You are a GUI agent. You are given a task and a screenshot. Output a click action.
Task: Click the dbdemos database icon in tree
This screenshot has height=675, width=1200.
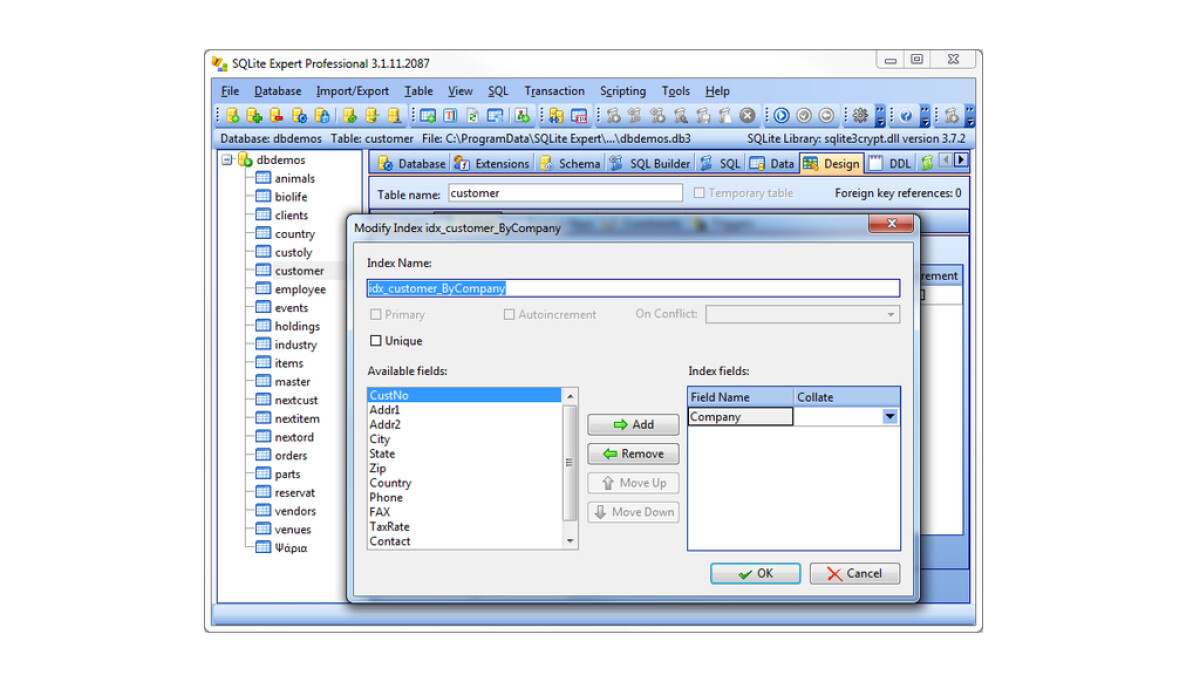[x=245, y=160]
